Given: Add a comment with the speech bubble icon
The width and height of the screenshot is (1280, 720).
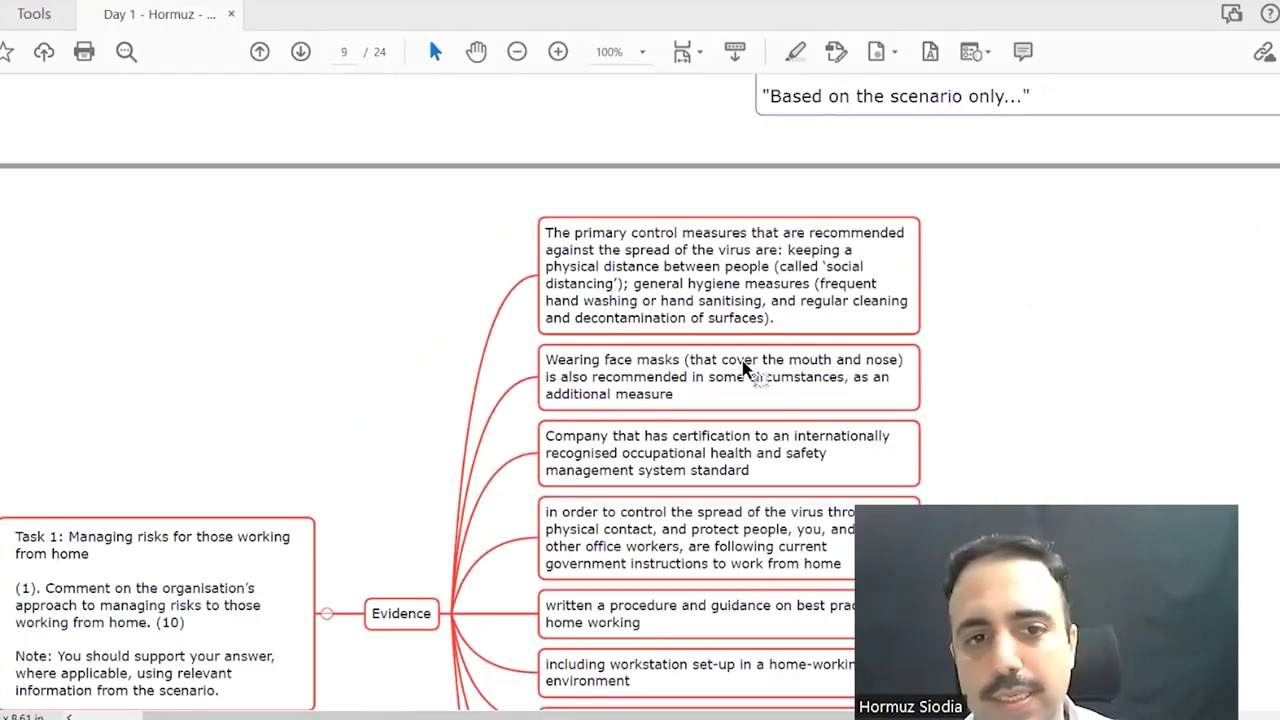Looking at the screenshot, I should tap(1023, 52).
